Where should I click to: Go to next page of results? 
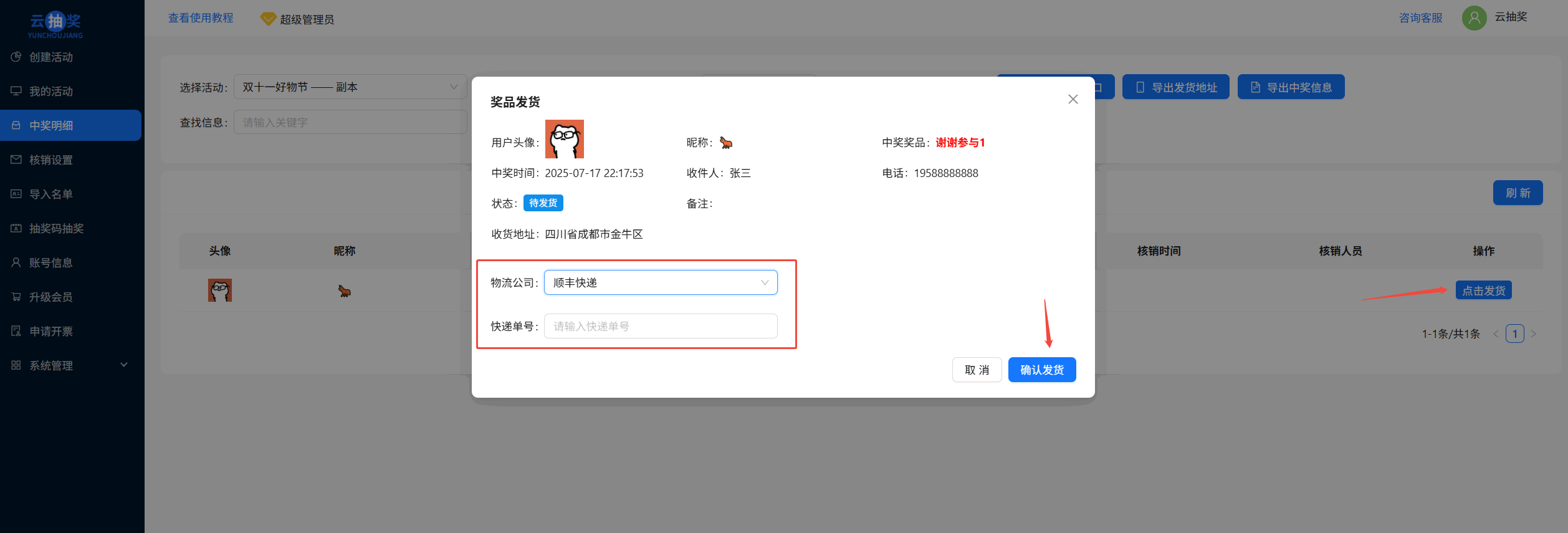tap(1534, 334)
